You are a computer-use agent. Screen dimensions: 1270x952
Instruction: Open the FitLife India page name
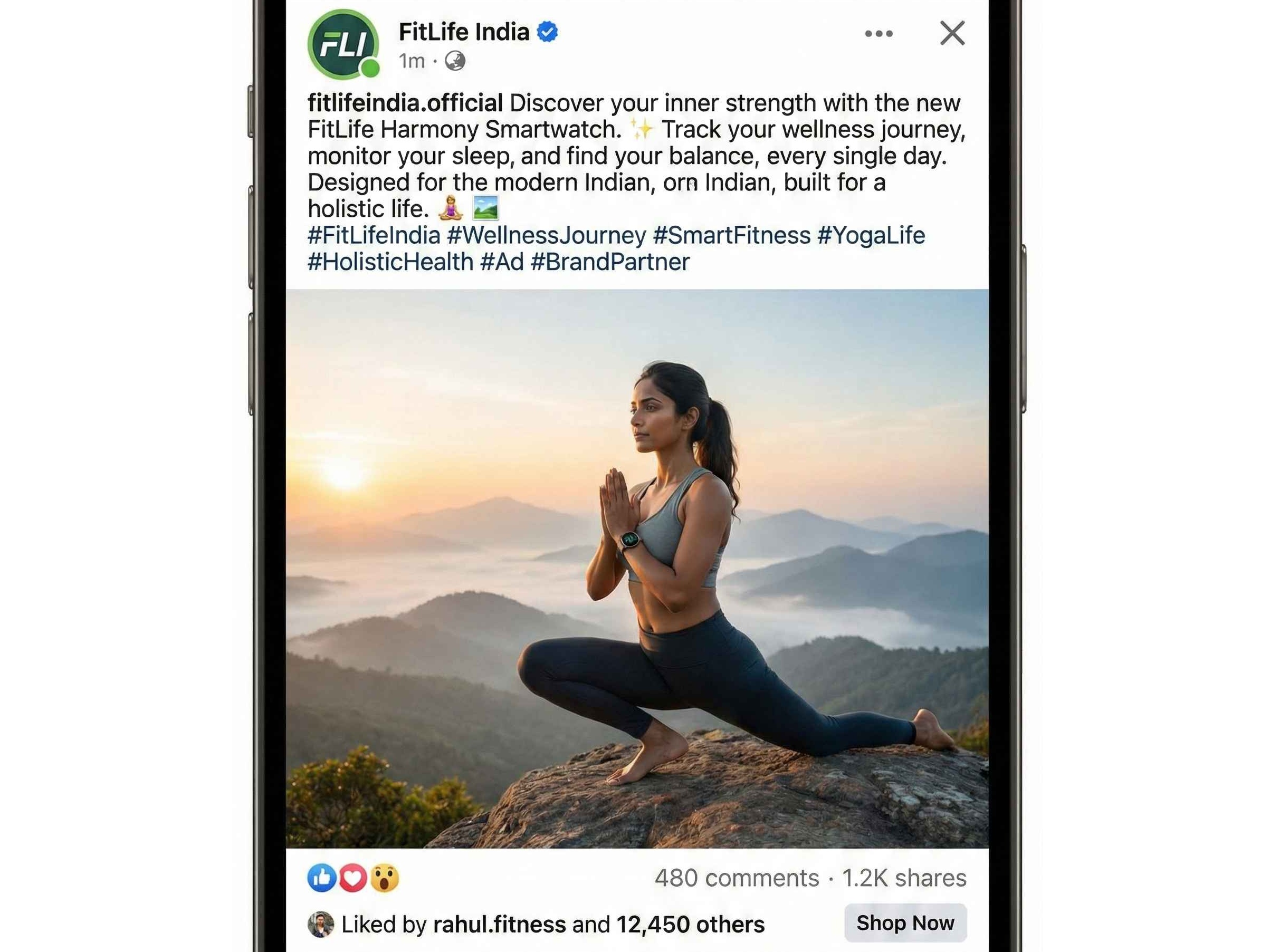pos(464,32)
